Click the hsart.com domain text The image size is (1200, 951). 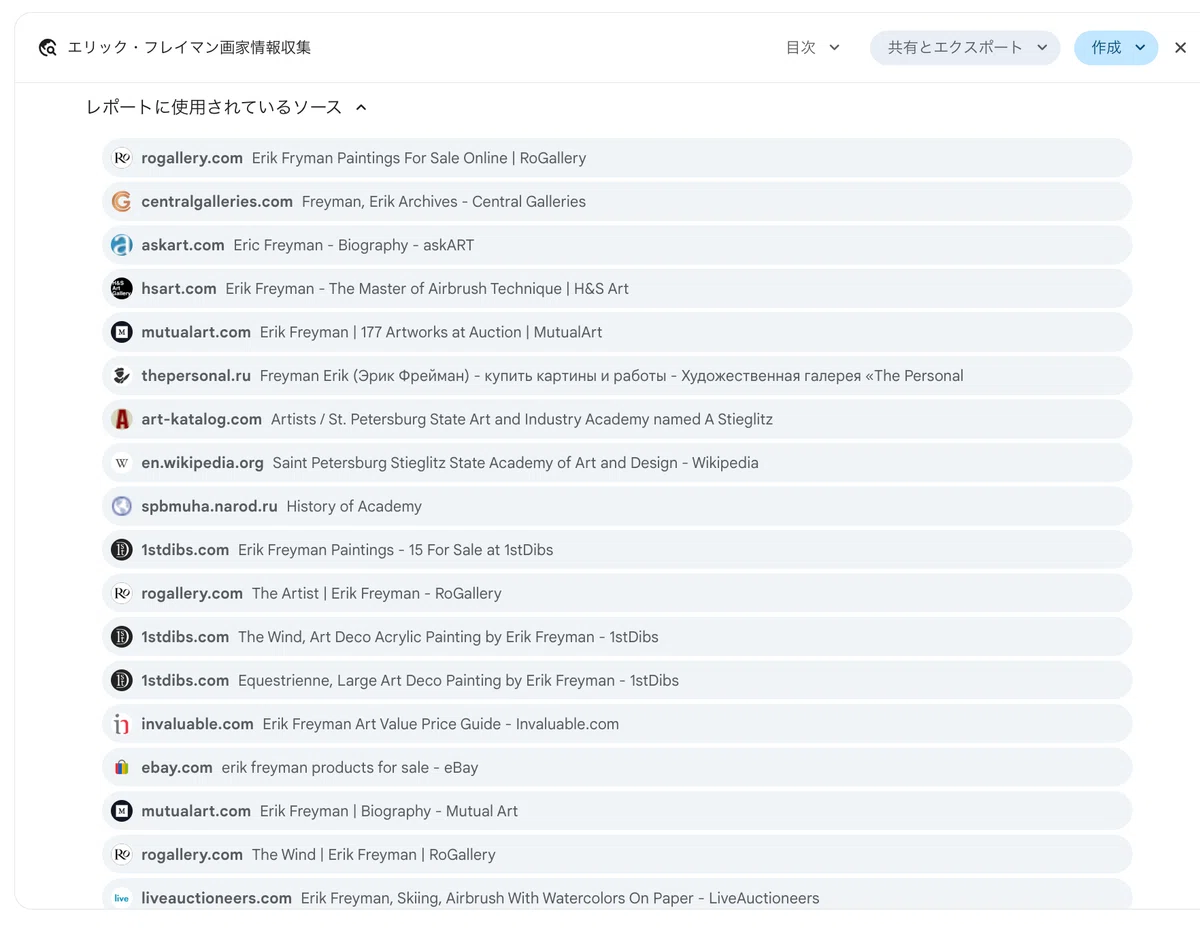click(179, 289)
